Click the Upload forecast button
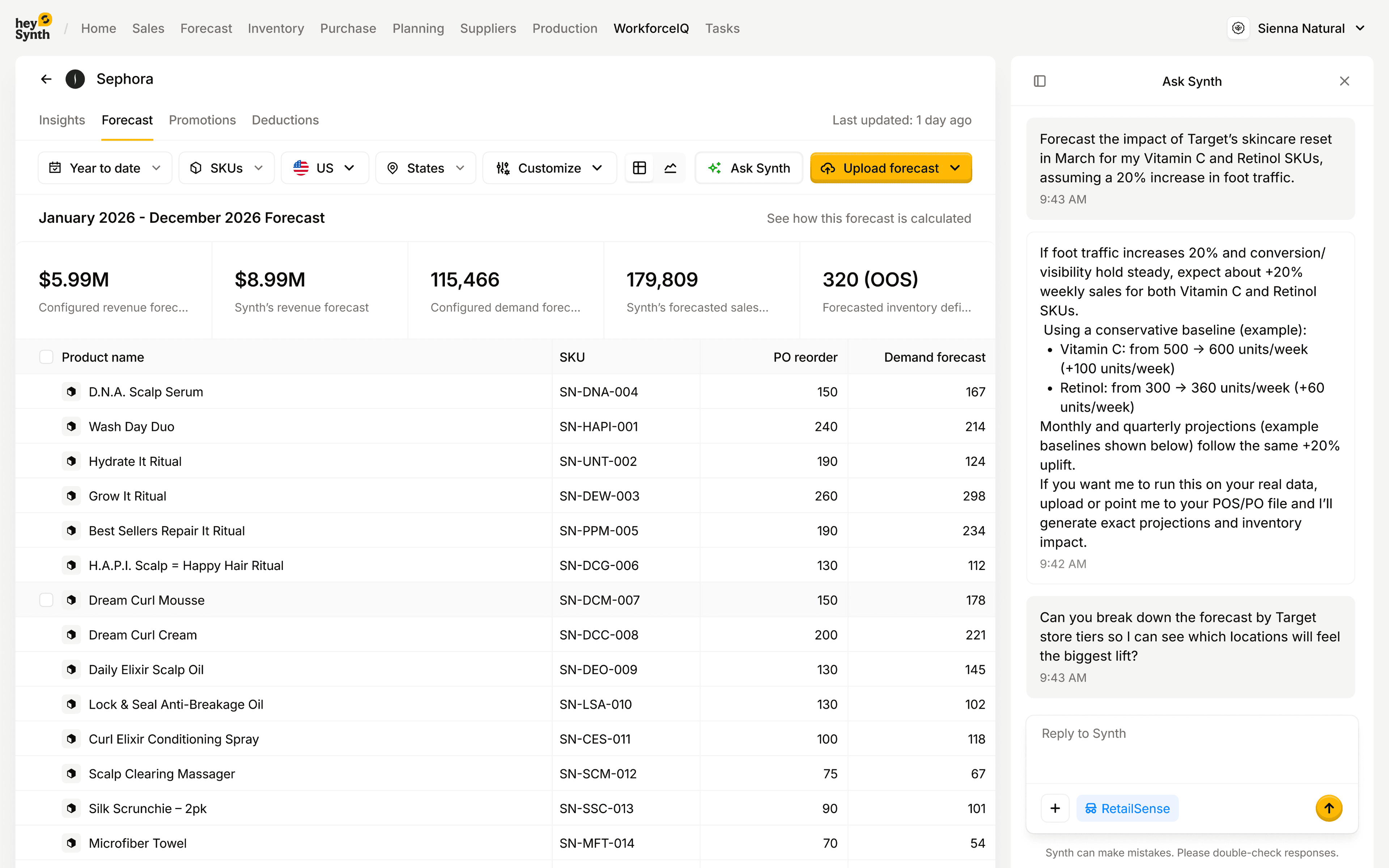1389x868 pixels. coord(890,167)
